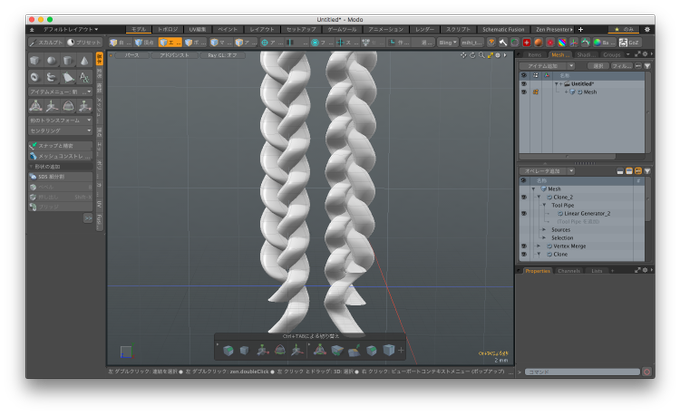Click the filter funnel in mesh operations panel
This screenshot has width=680, height=415.
(647, 171)
